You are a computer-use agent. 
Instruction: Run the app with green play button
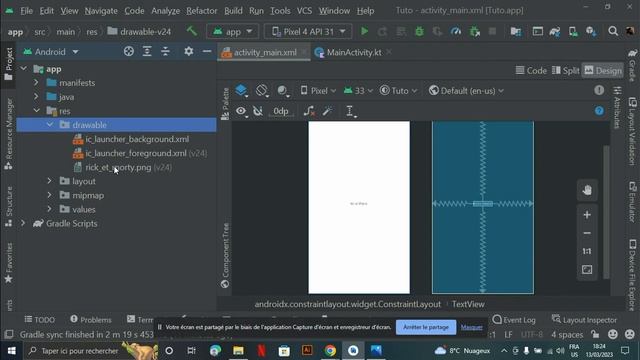(x=364, y=31)
